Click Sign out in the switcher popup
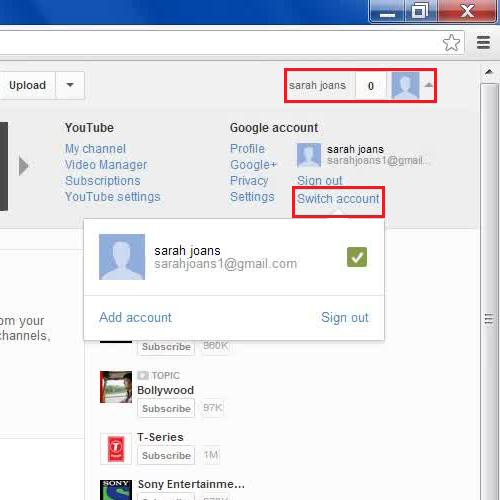The width and height of the screenshot is (500, 500). tap(345, 317)
